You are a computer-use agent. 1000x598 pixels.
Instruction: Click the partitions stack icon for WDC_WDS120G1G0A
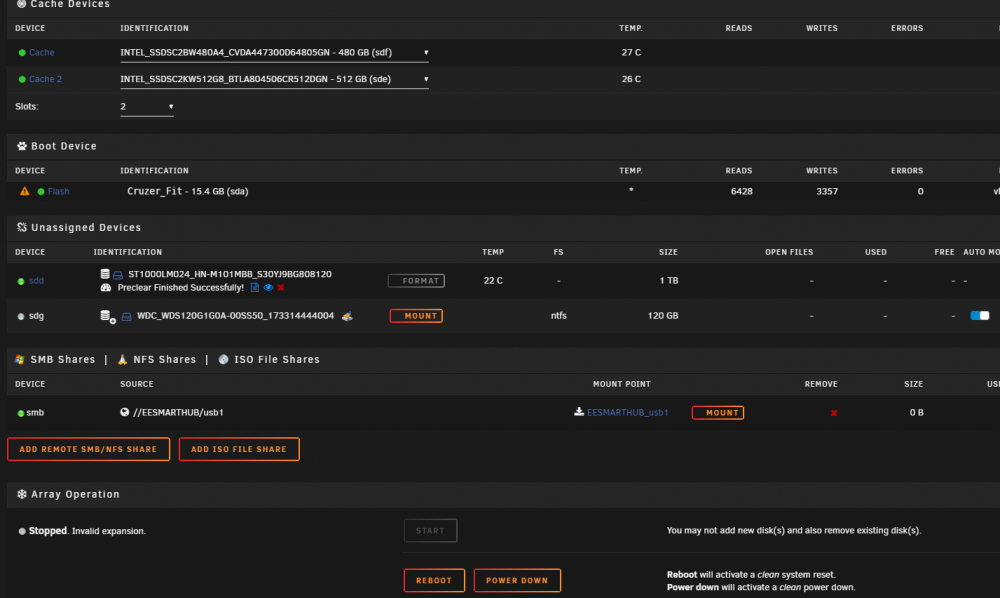point(106,316)
